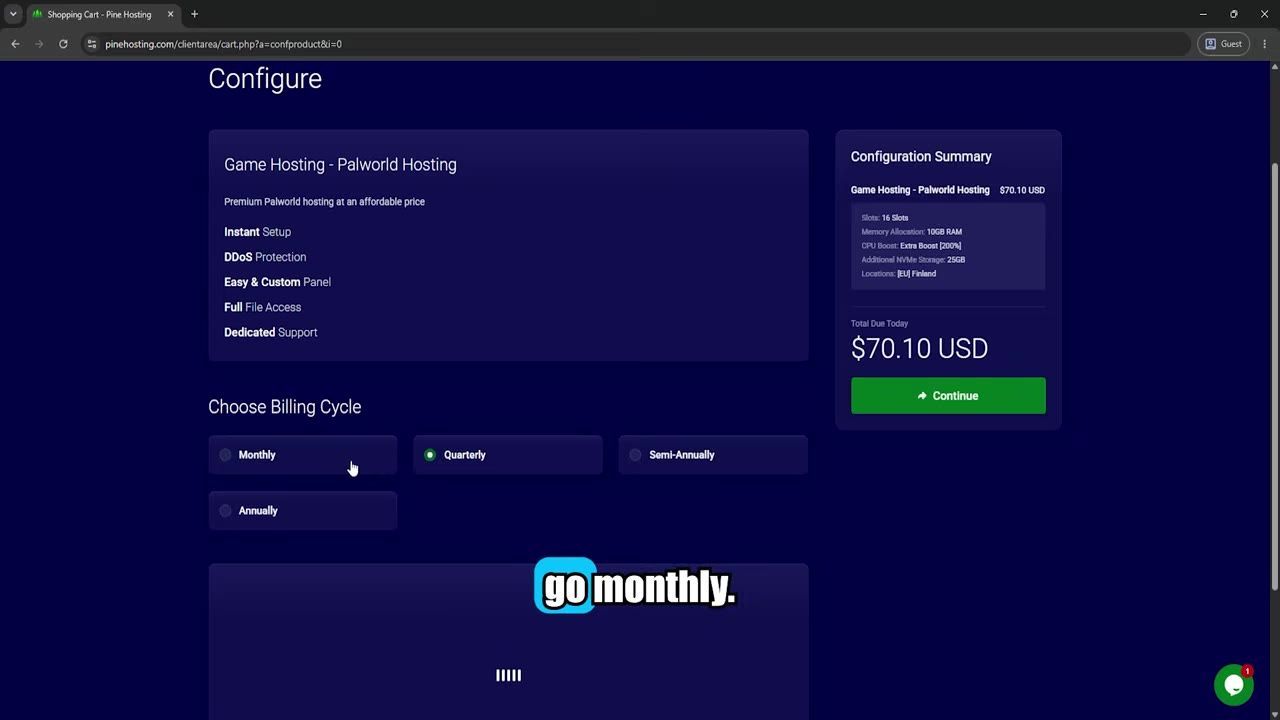This screenshot has width=1280, height=720.
Task: Click the Full File Access text
Action: point(262,307)
